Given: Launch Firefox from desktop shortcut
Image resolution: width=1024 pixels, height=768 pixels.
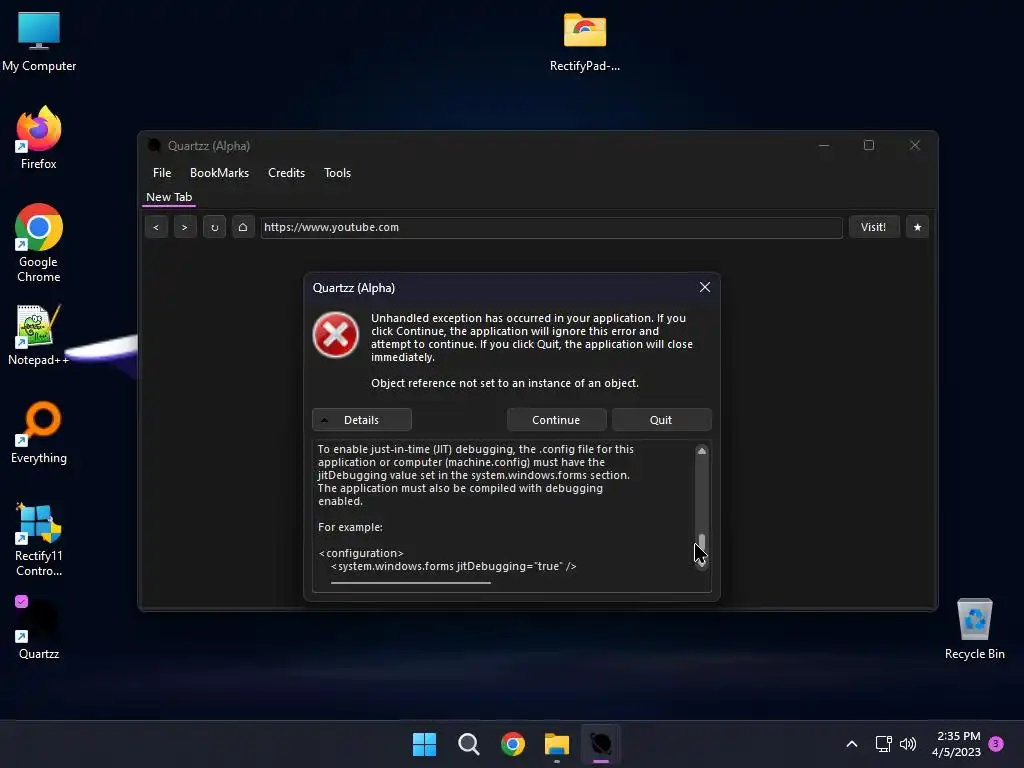Looking at the screenshot, I should (39, 138).
